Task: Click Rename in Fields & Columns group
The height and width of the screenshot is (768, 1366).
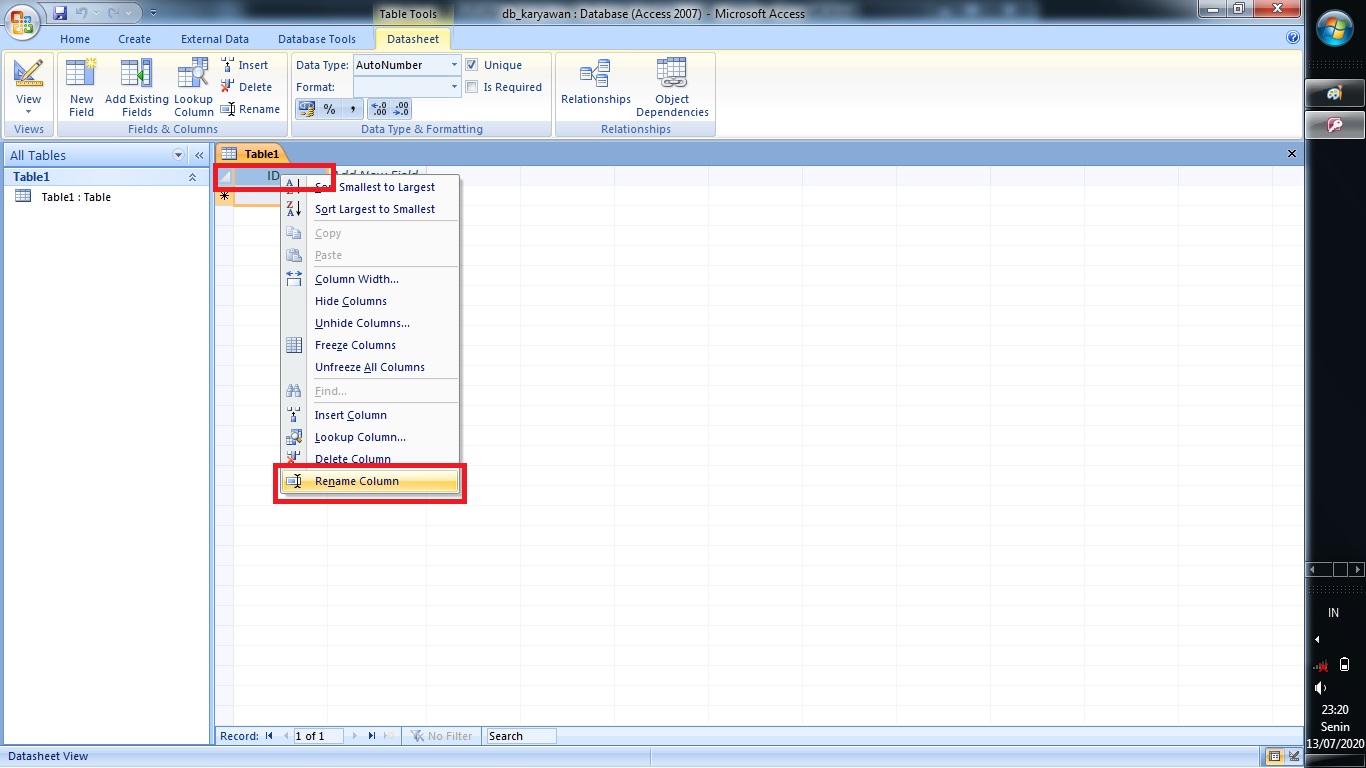Action: pos(249,108)
